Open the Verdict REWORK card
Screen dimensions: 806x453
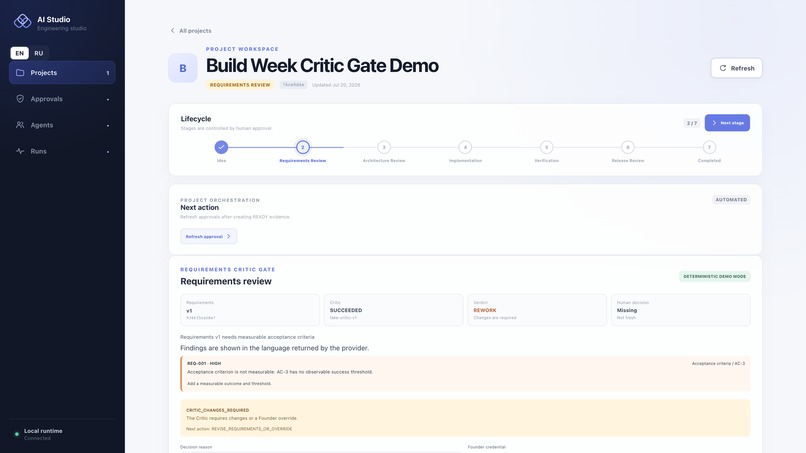537,310
